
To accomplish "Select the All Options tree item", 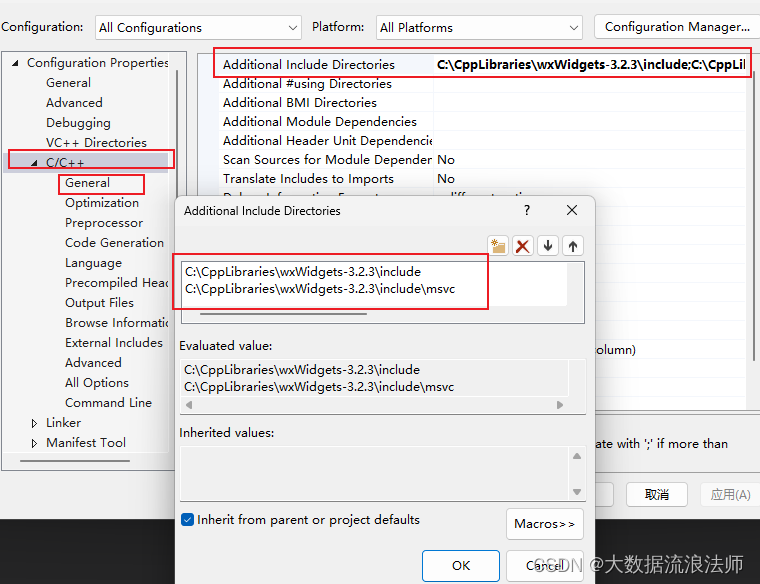I will [96, 383].
